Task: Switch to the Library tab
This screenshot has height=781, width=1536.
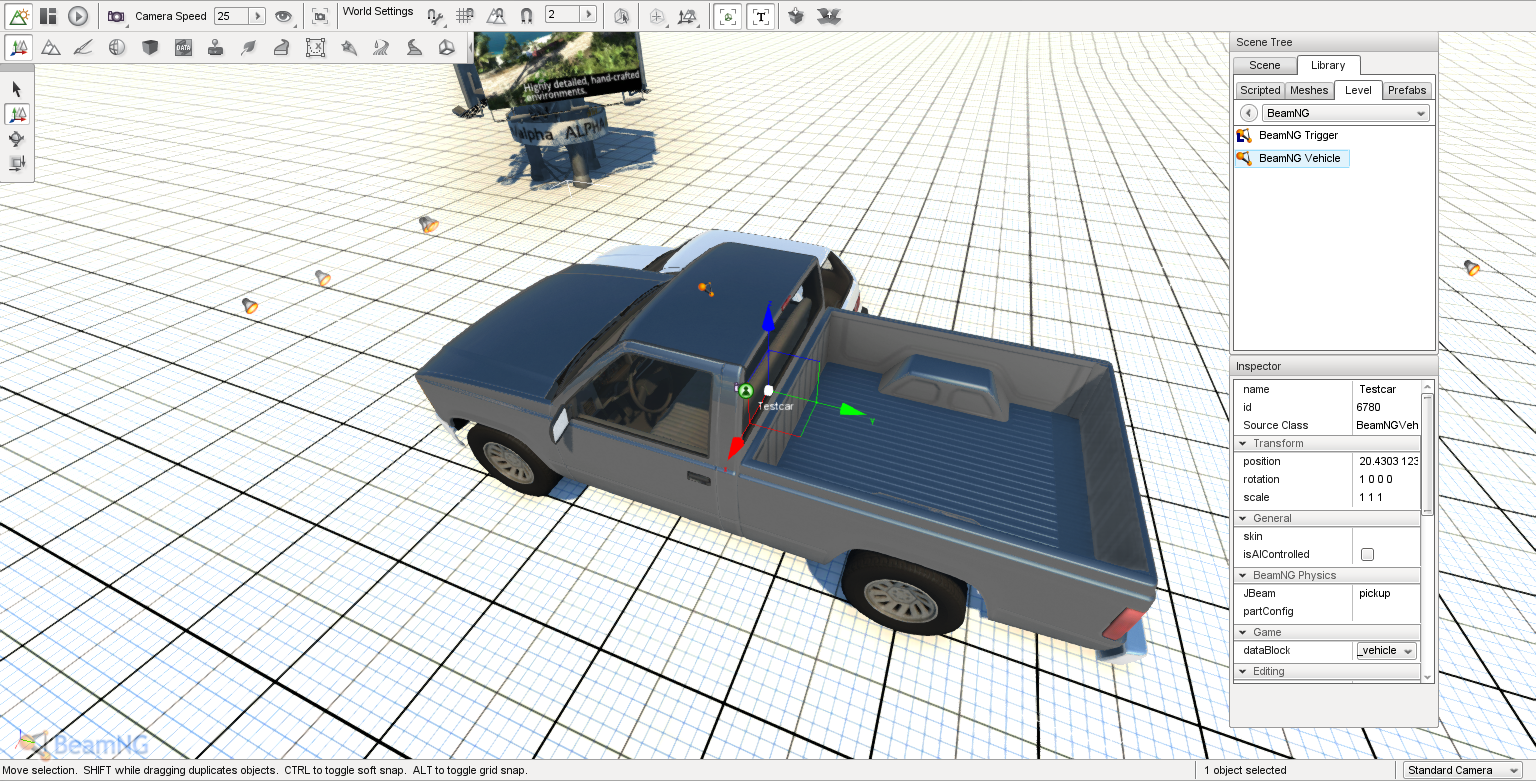Action: tap(1328, 65)
